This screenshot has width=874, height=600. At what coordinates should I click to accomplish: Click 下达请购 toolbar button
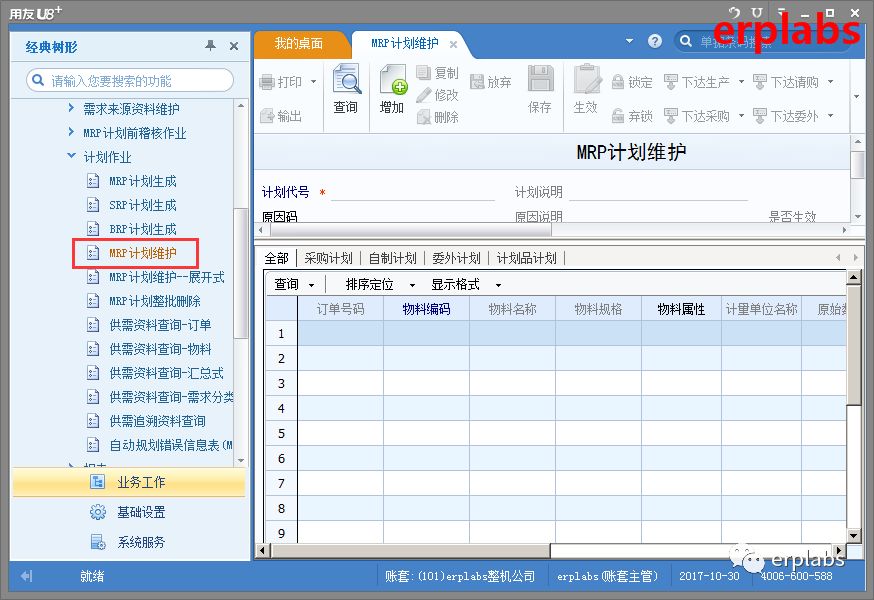[786, 82]
